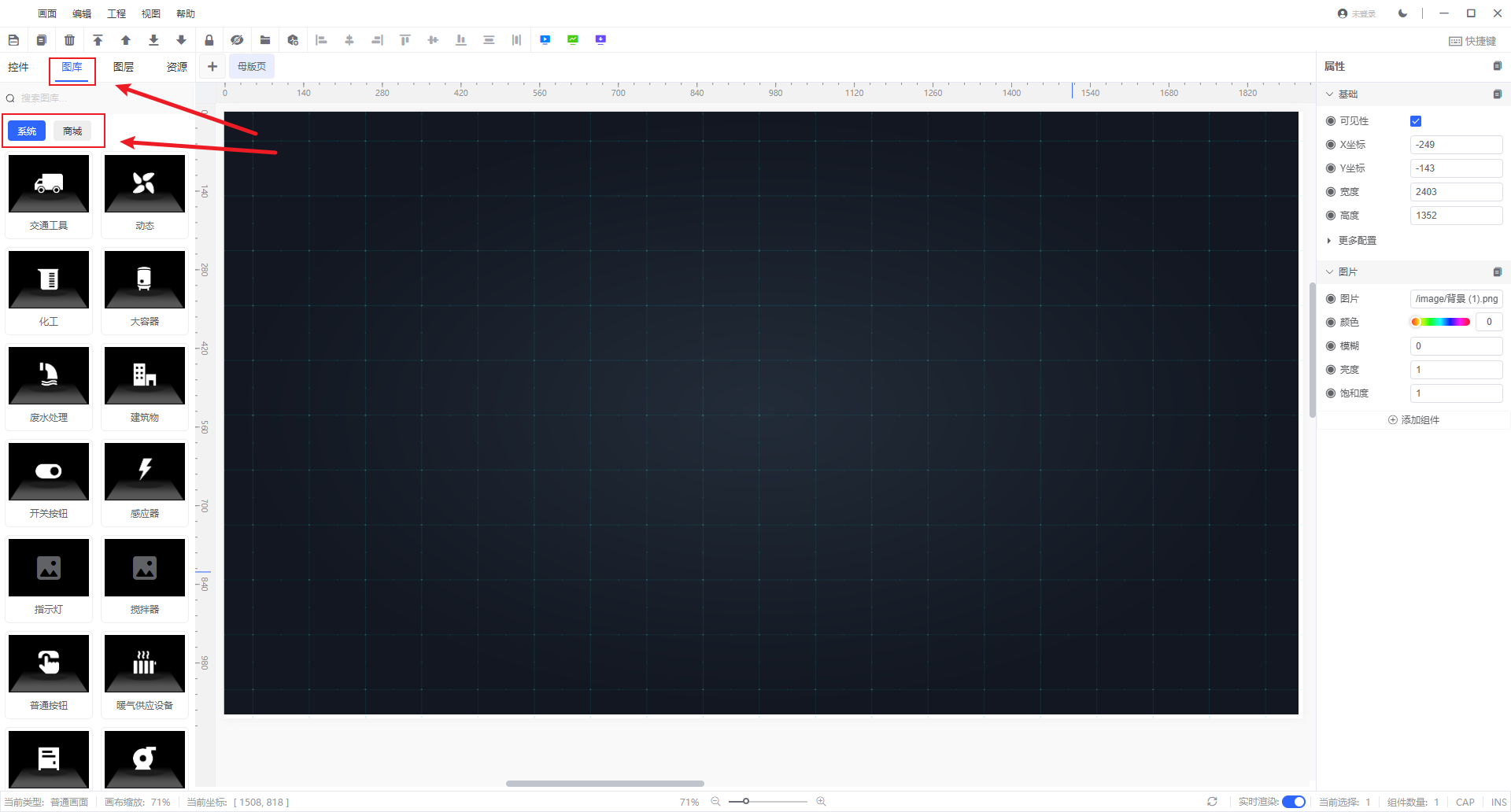Click the rainbow color hue slider
The image size is (1511, 812).
1439,322
